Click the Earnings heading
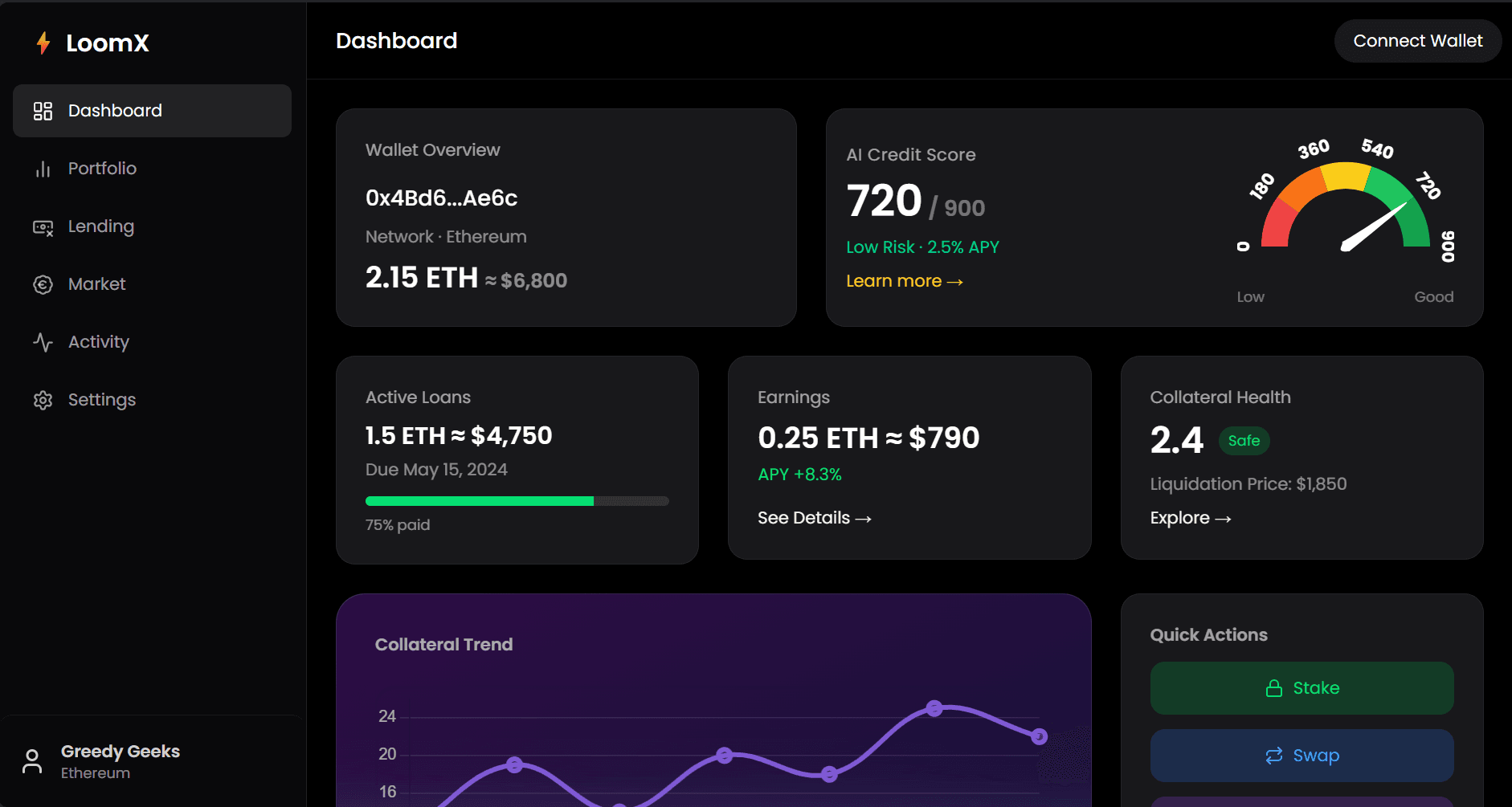 [x=794, y=397]
